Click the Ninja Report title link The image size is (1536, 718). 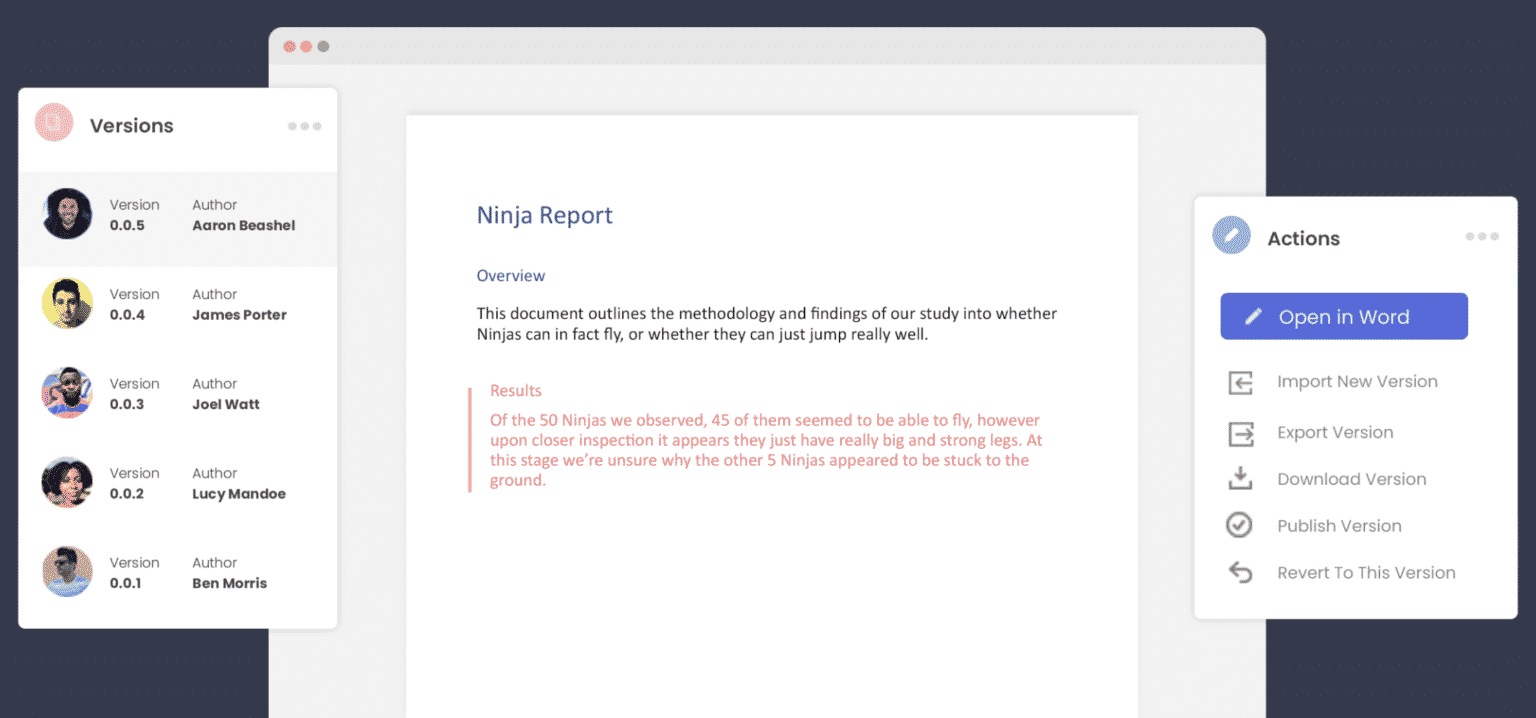tap(544, 215)
